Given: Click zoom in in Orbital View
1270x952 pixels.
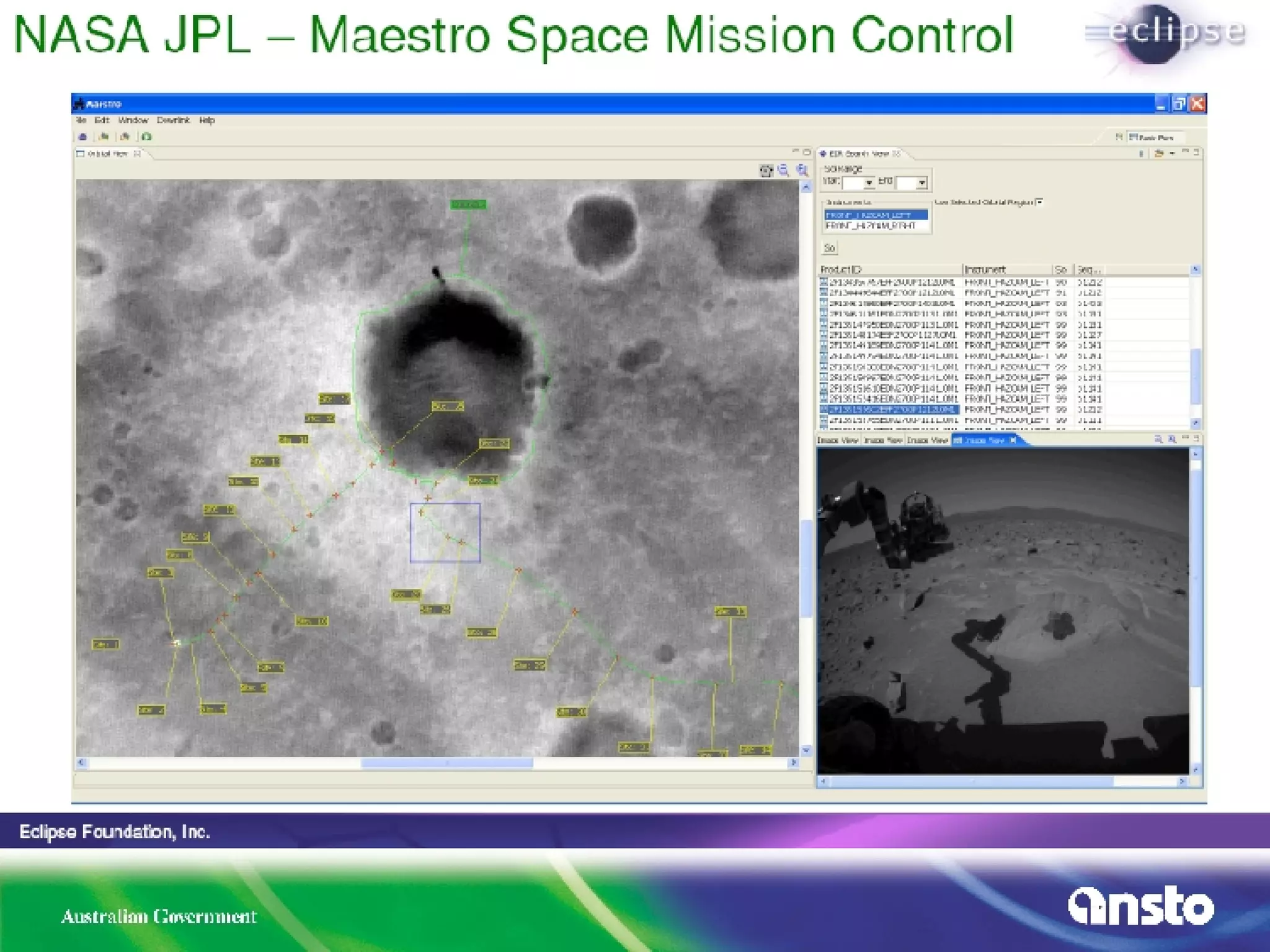Looking at the screenshot, I should click(x=802, y=170).
